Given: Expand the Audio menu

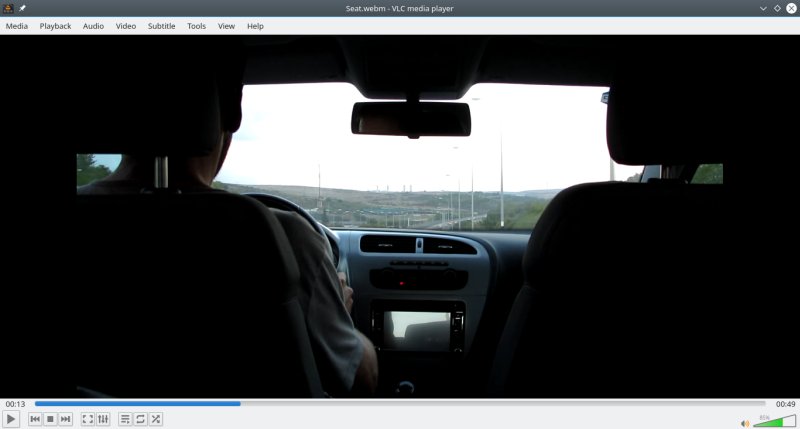Looking at the screenshot, I should tap(93, 26).
